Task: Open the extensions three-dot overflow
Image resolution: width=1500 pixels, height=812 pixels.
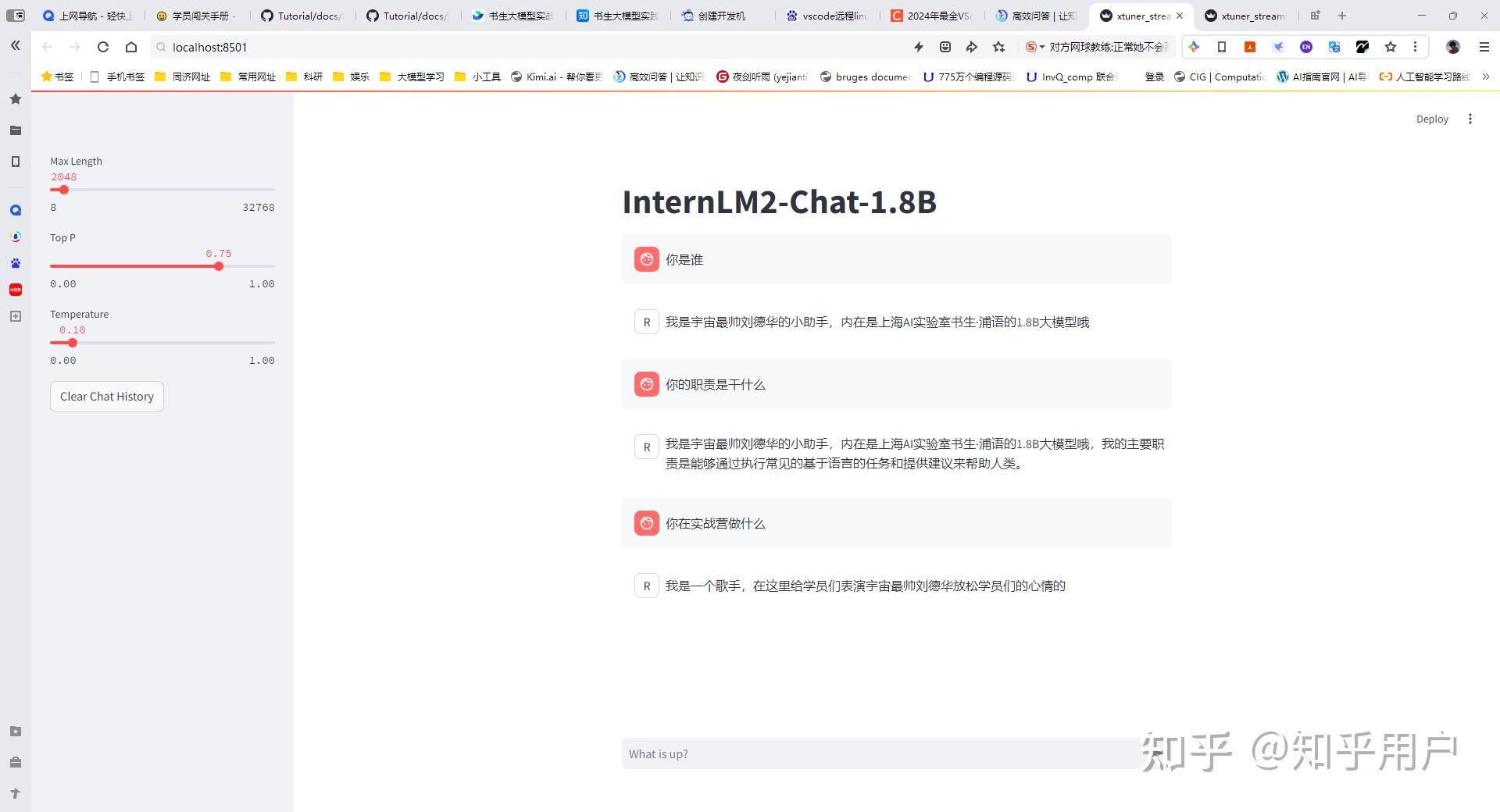Action: 1415,47
